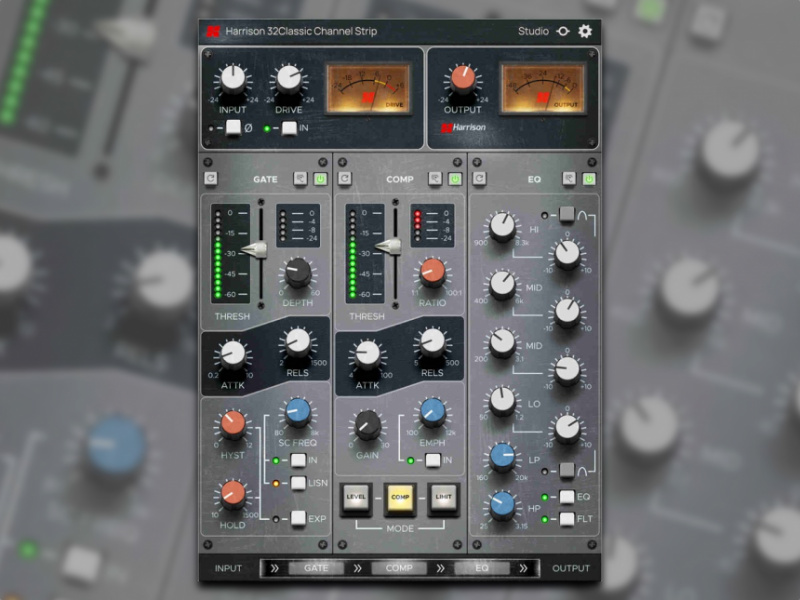The height and width of the screenshot is (600, 800).
Task: Toggle the LISN sidechain listen button
Action: (x=298, y=483)
